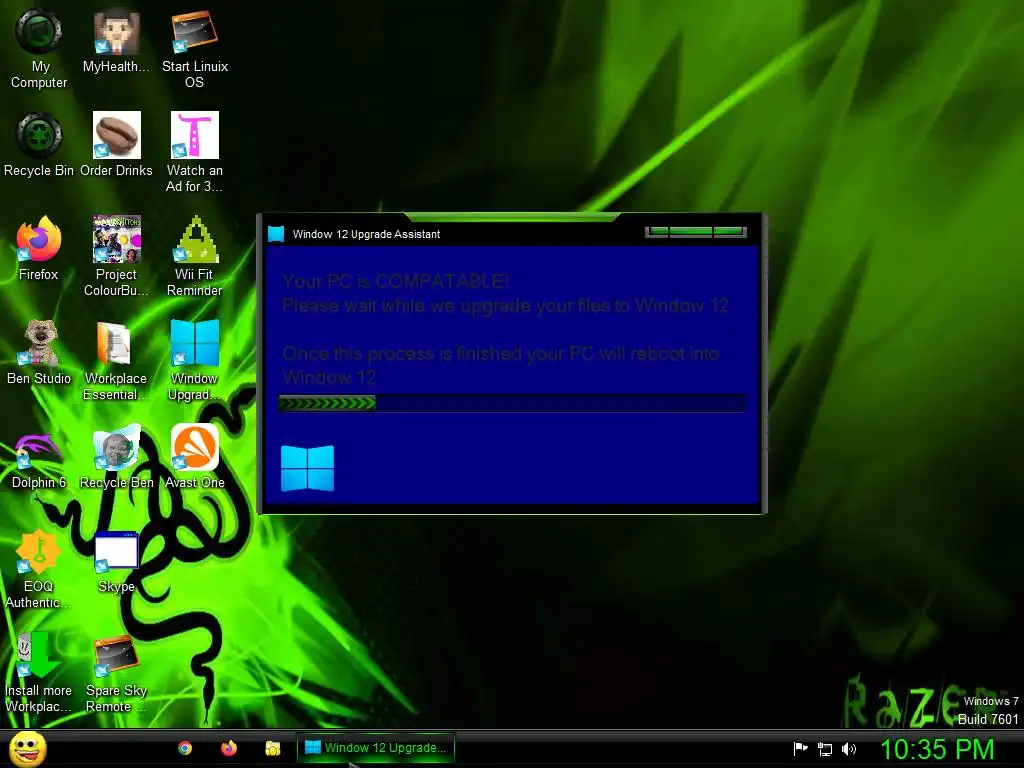
Task: Open the file explorer taskbar icon
Action: [273, 748]
